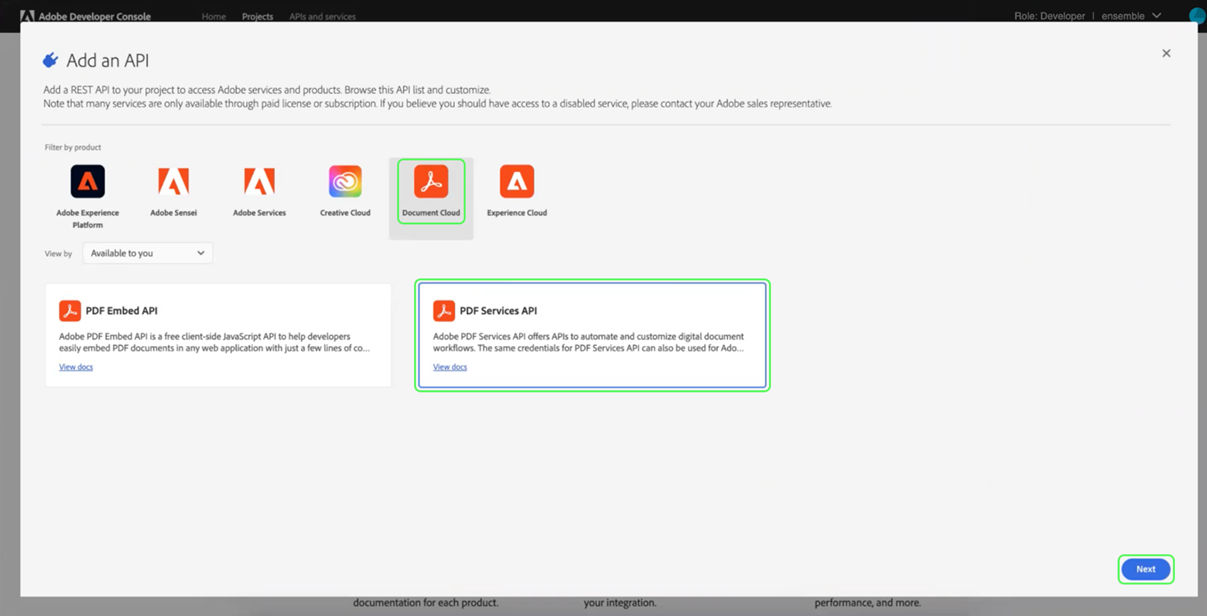Screen dimensions: 1207x616
Task: Open the user profile avatar
Action: 1197,16
